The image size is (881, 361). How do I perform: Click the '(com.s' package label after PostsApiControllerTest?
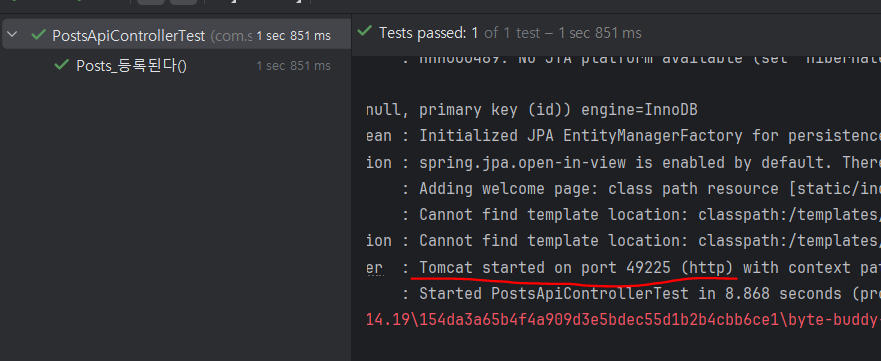(x=231, y=36)
